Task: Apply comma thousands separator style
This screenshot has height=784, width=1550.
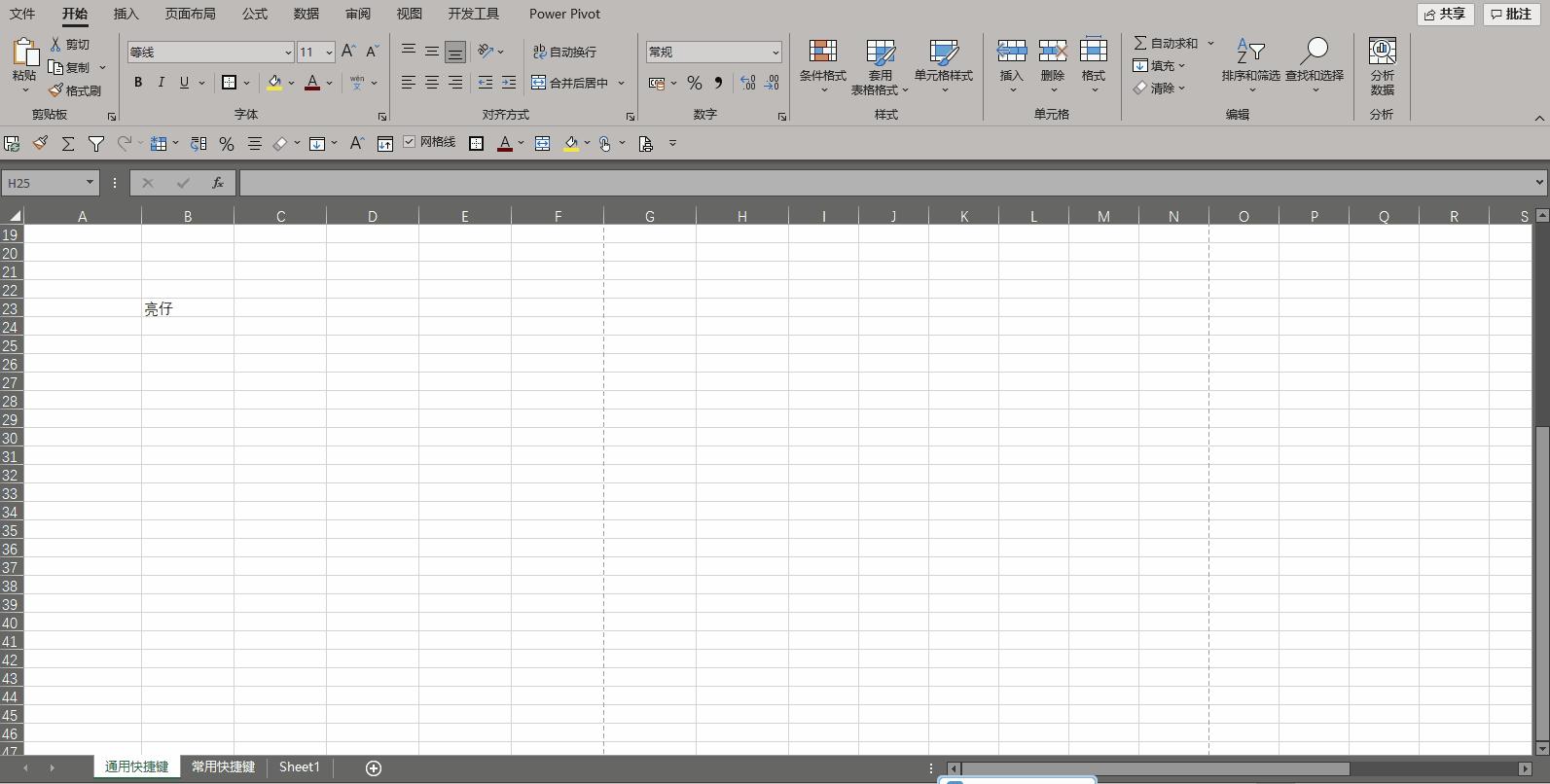Action: 718,83
